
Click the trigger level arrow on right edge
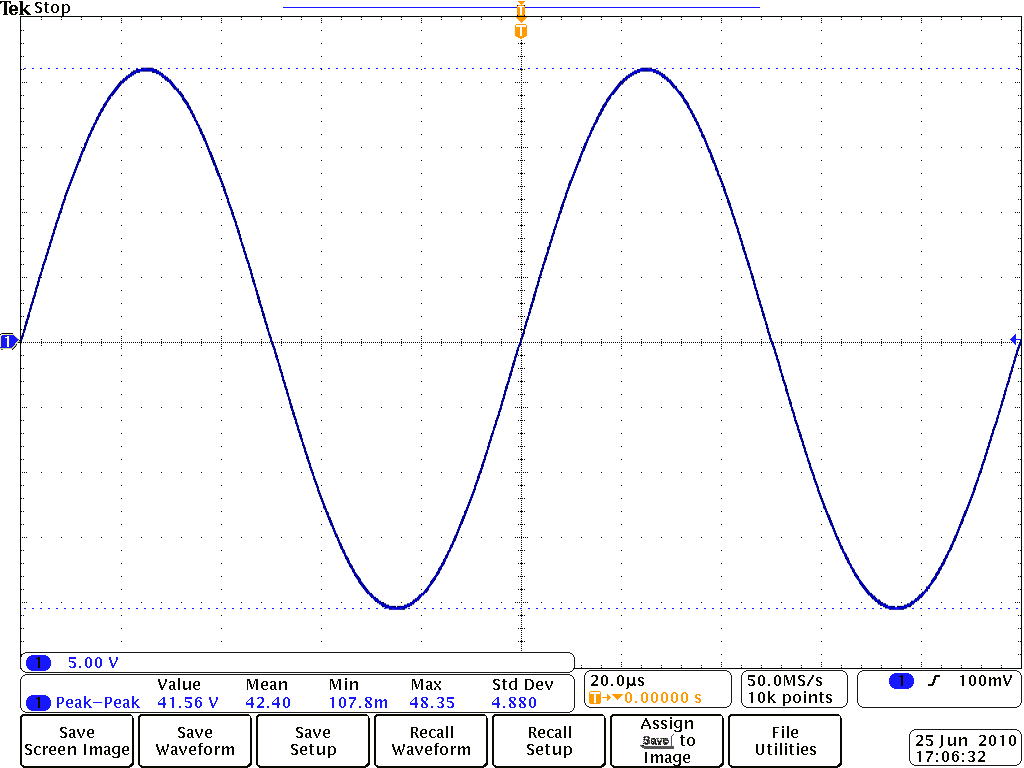(1014, 340)
